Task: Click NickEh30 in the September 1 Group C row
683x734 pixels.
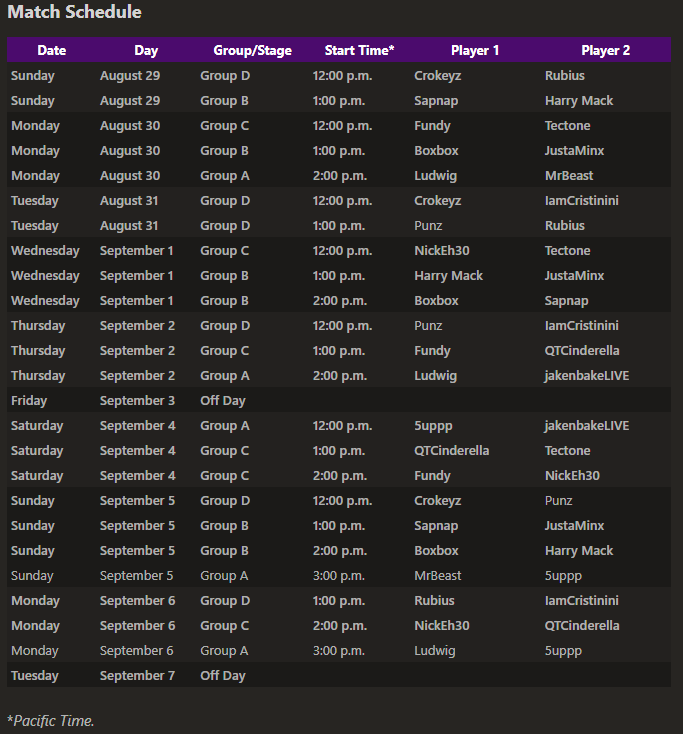Action: tap(441, 250)
